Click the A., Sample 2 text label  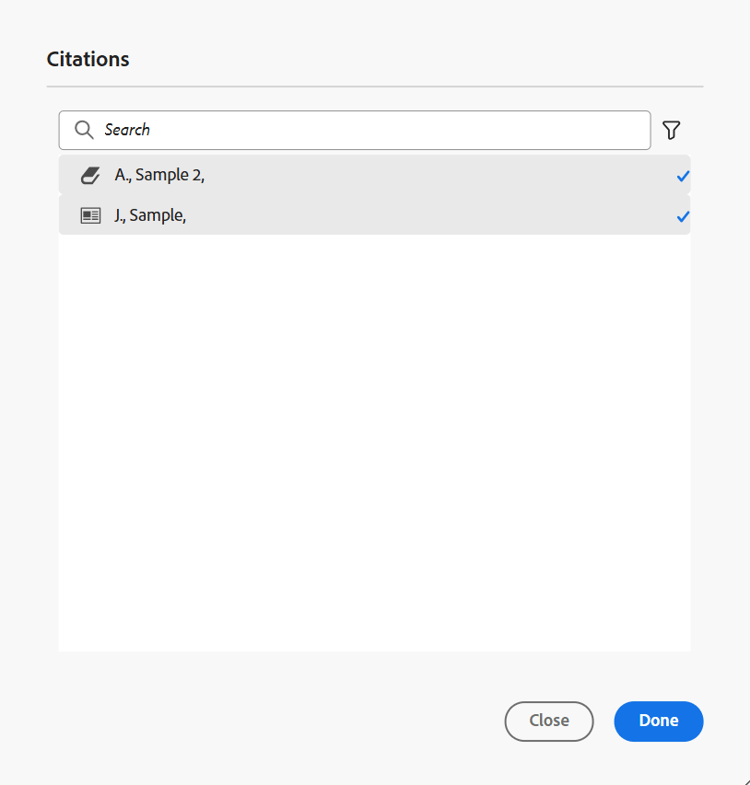click(160, 175)
